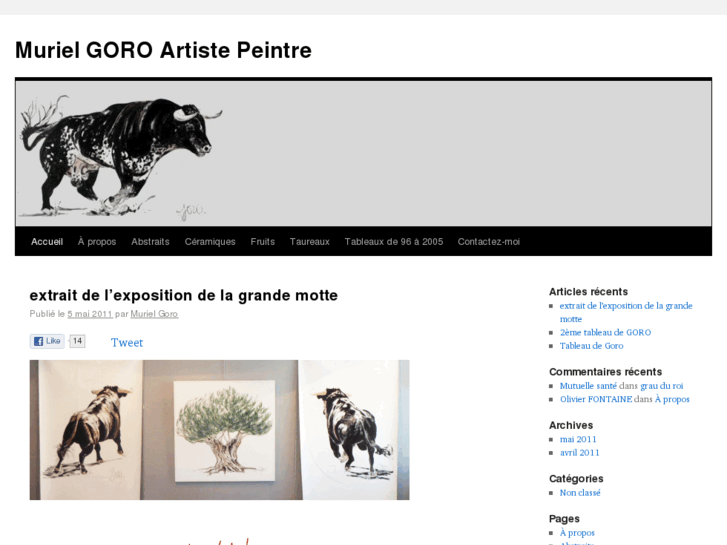The height and width of the screenshot is (545, 727).
Task: Open the Taureaux gallery menu item
Action: pyautogui.click(x=310, y=242)
